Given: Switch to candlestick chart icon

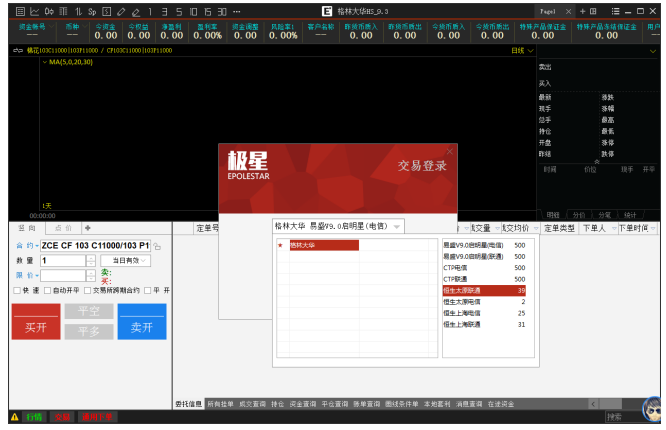Looking at the screenshot, I should pyautogui.click(x=49, y=11).
